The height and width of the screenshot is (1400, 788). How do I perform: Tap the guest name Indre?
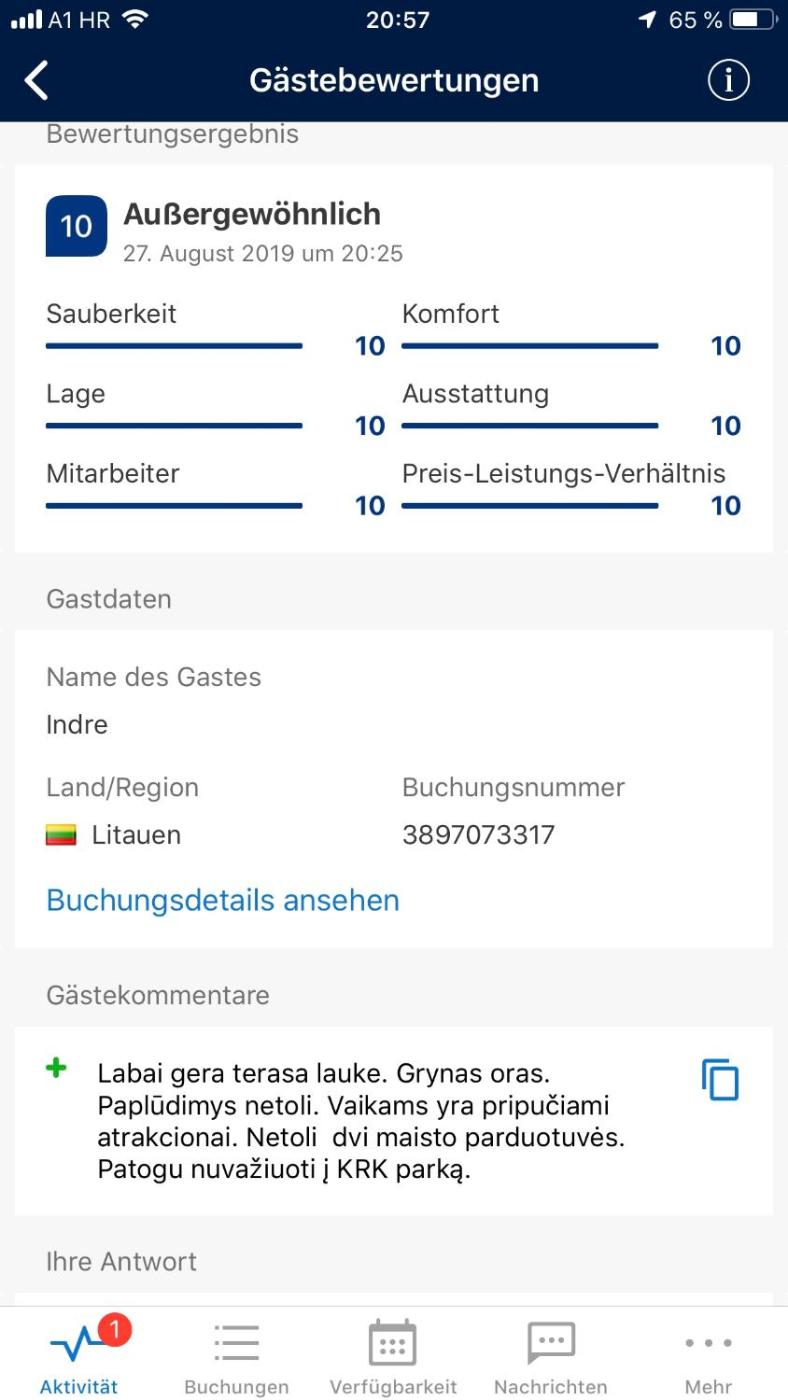tap(77, 725)
